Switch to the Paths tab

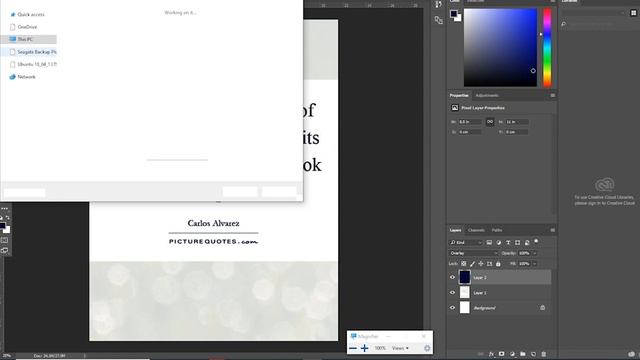pyautogui.click(x=497, y=230)
